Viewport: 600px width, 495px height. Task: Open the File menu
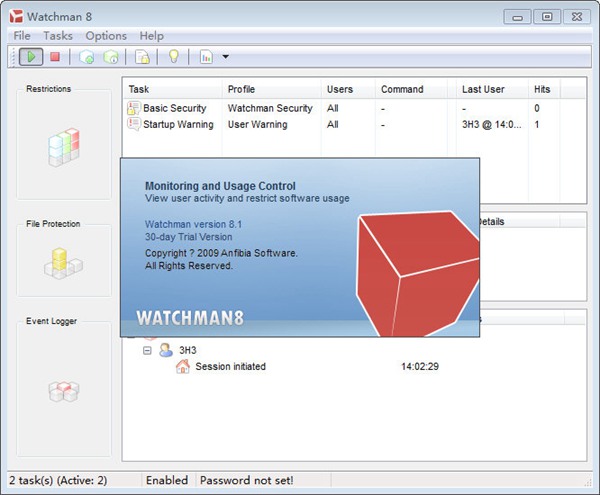tap(22, 36)
